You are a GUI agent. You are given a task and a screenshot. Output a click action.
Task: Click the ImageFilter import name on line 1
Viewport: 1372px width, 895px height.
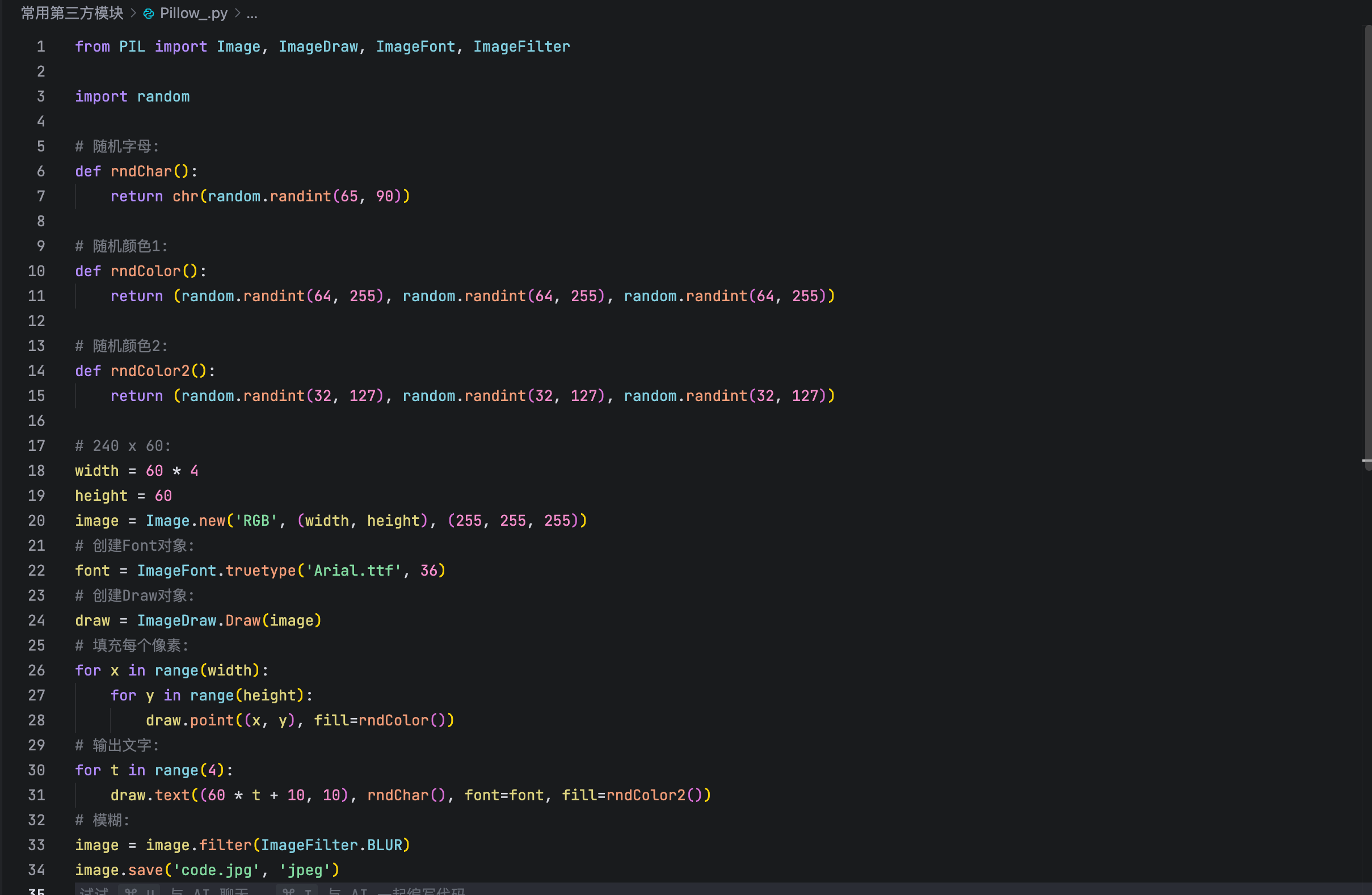[x=521, y=47]
